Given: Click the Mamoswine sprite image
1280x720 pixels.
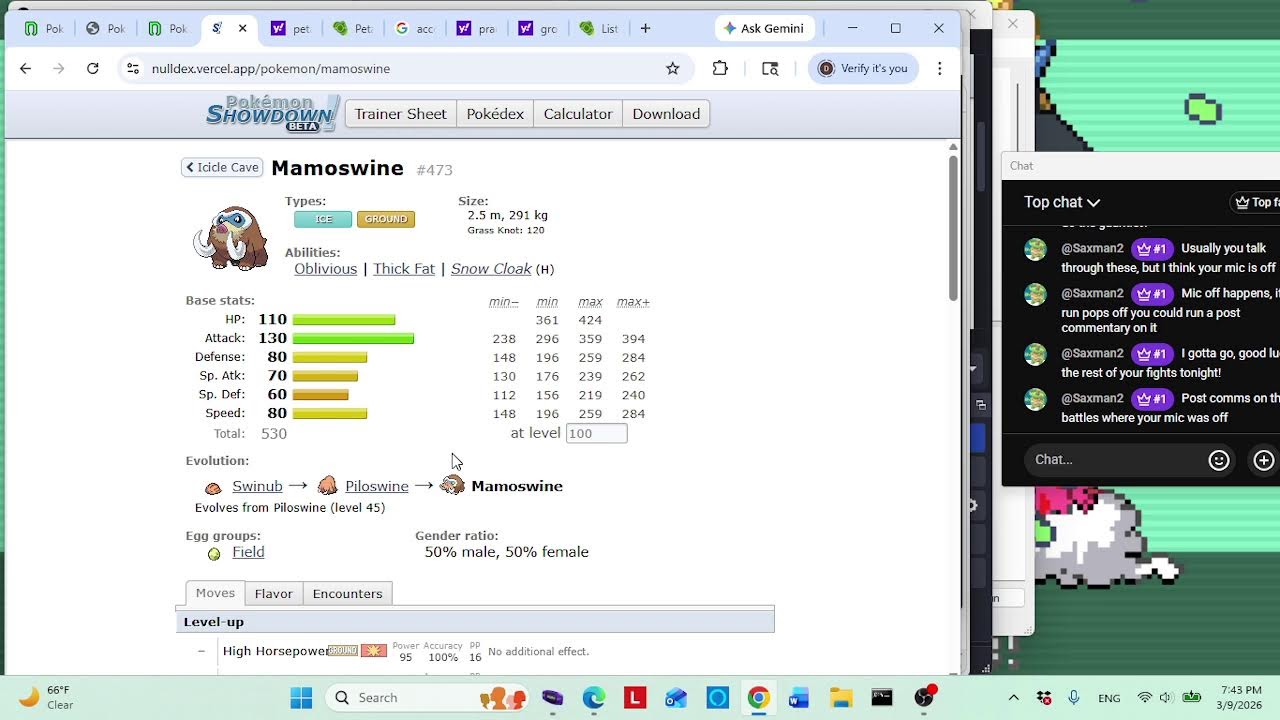Looking at the screenshot, I should [231, 237].
